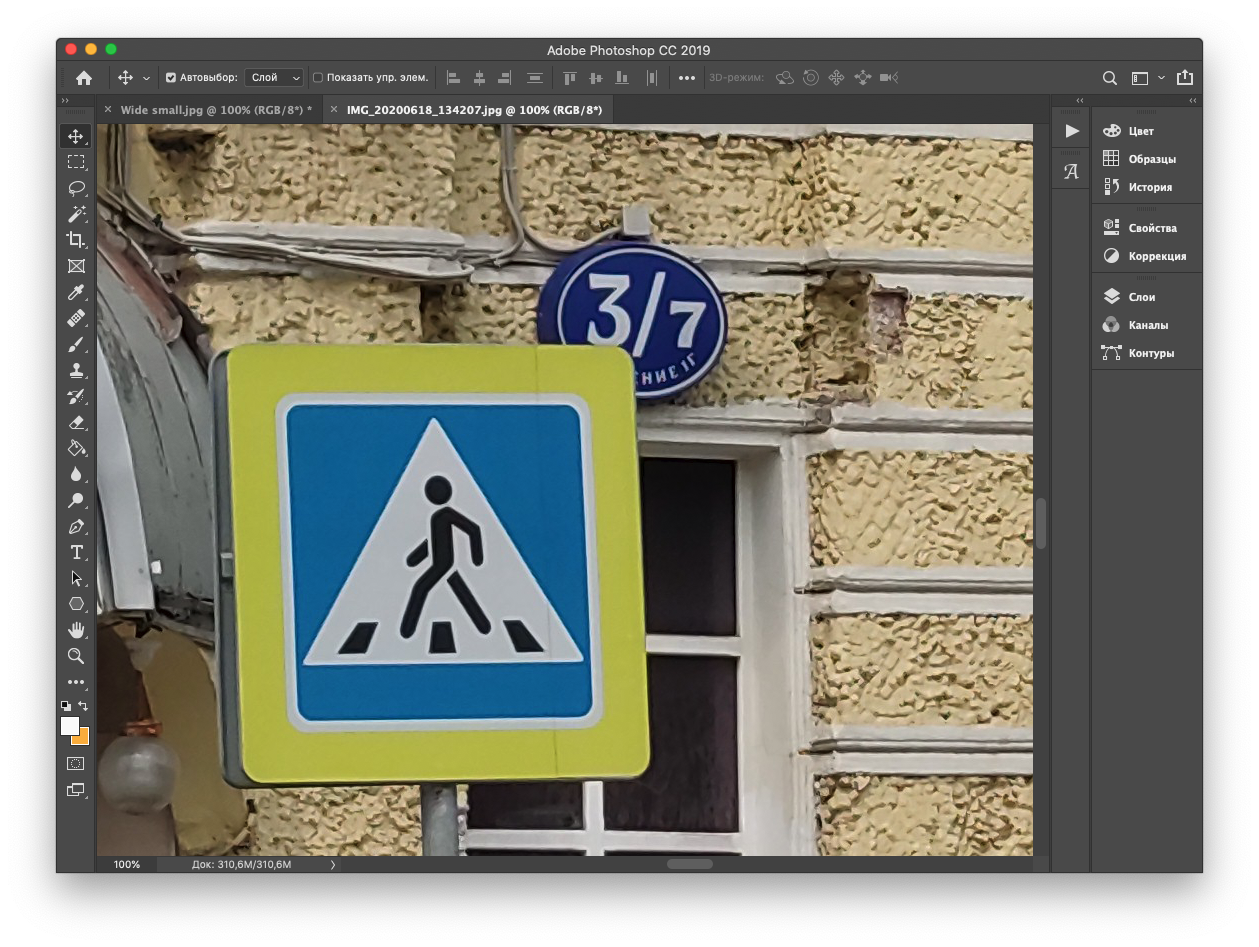The height and width of the screenshot is (947, 1259).
Task: Click the 100% zoom level field
Action: pyautogui.click(x=127, y=864)
